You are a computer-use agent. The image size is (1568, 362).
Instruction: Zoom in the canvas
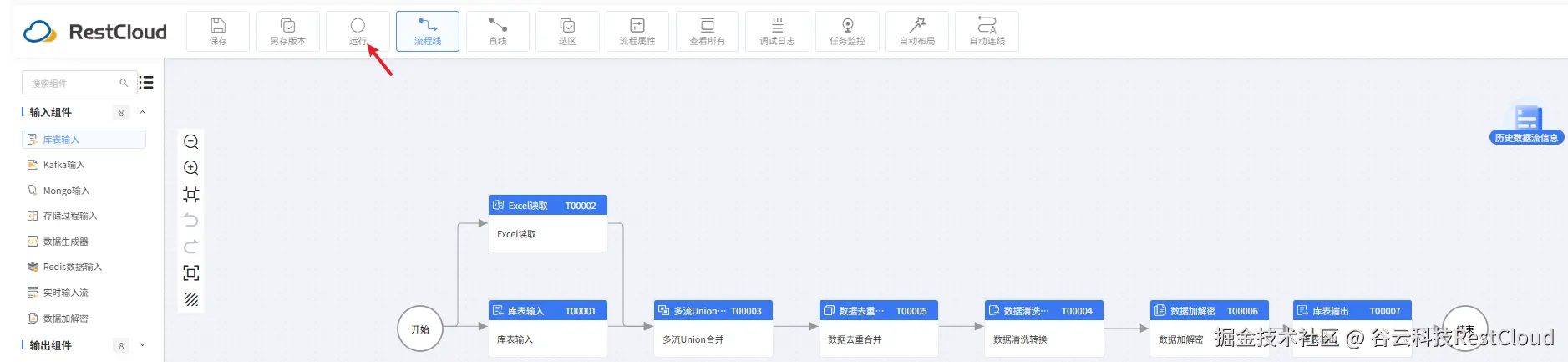tap(191, 168)
